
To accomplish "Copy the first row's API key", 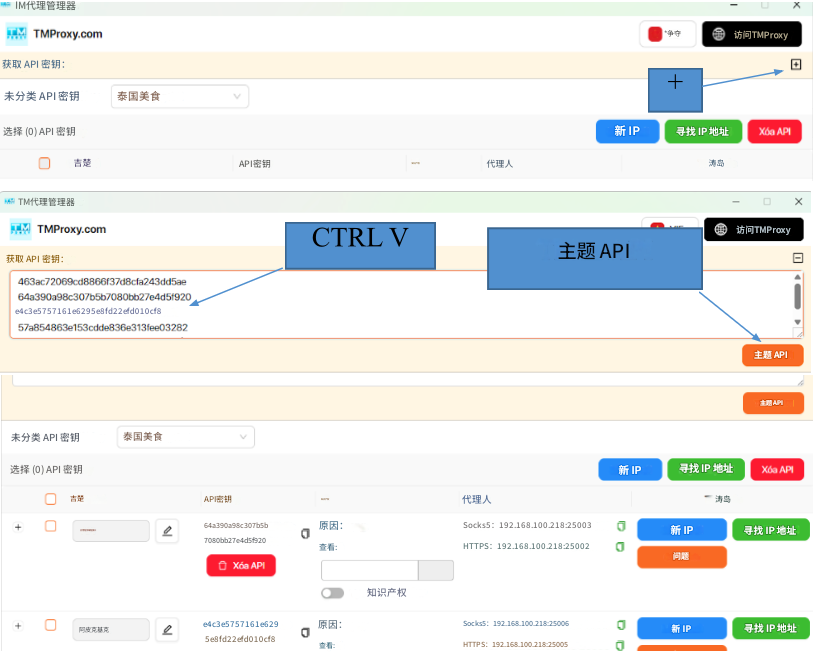I will pos(305,533).
